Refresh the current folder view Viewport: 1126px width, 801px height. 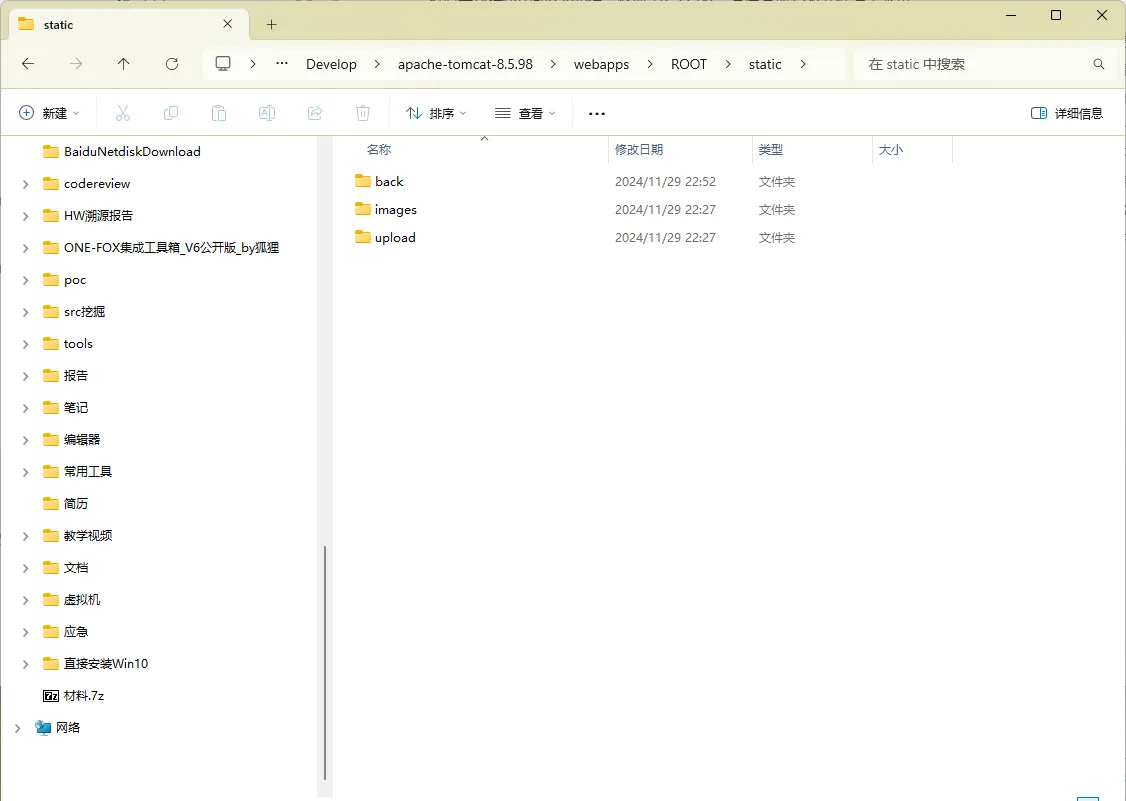pyautogui.click(x=171, y=63)
